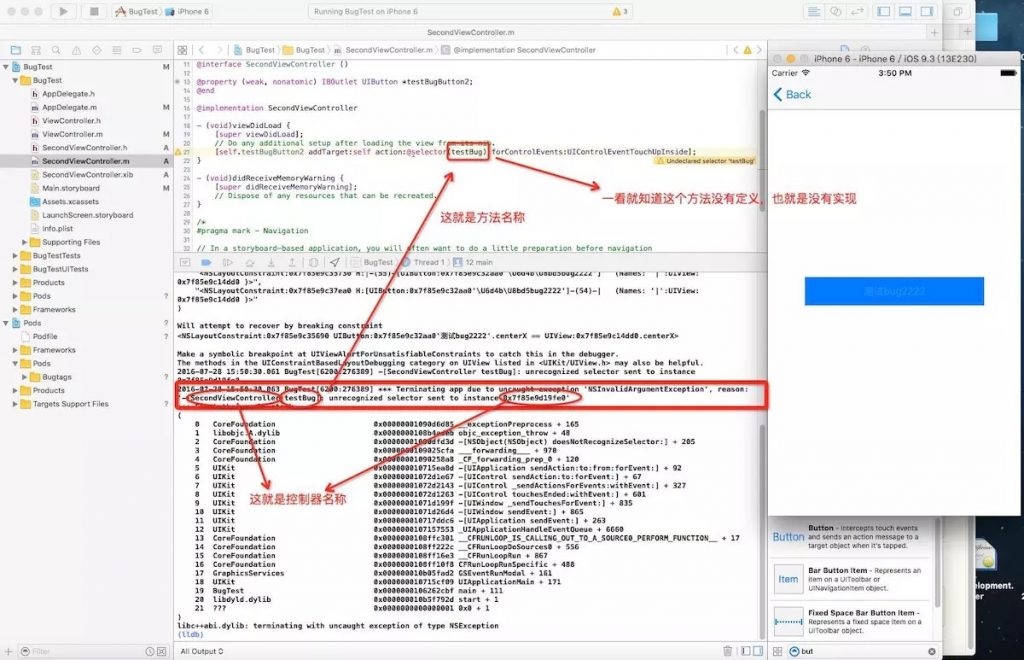Open the project navigator folder icon
1024x660 pixels.
coord(16,50)
